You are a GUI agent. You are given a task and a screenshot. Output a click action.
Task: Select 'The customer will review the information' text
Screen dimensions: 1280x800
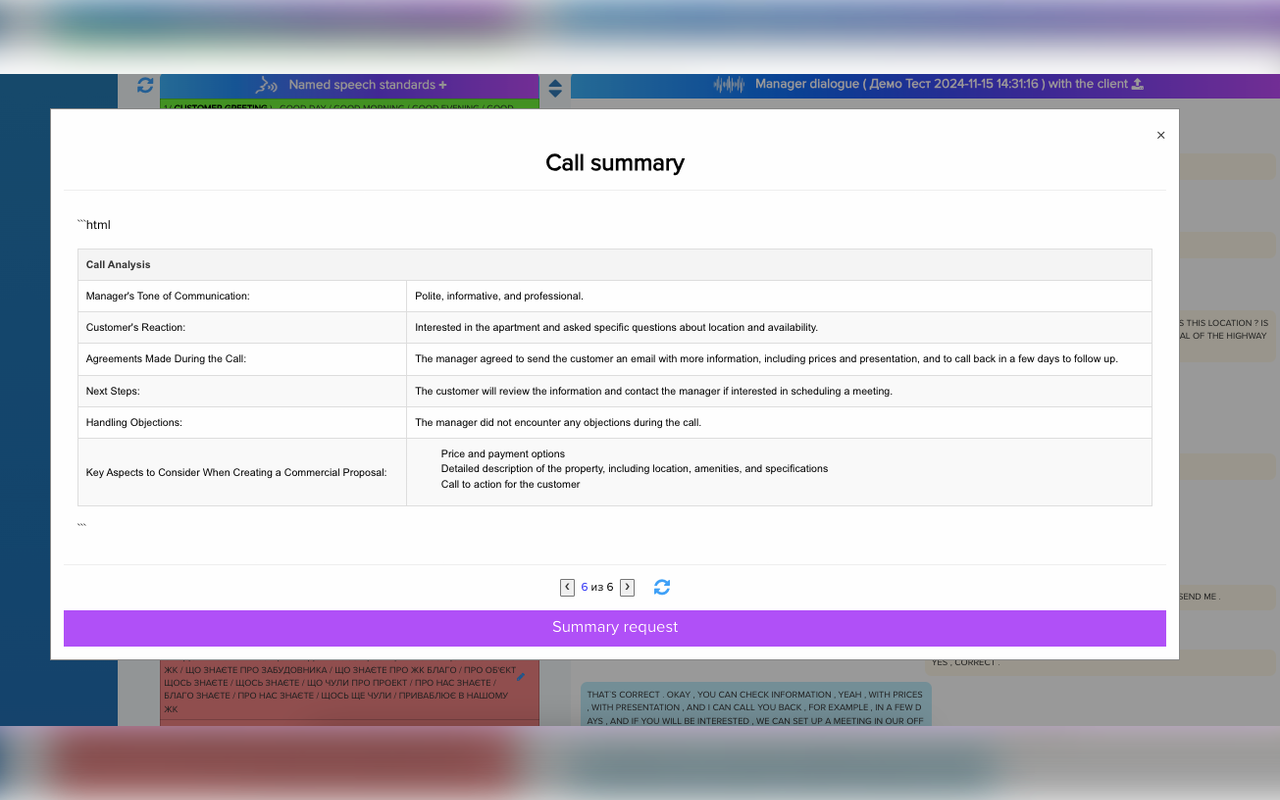[653, 391]
